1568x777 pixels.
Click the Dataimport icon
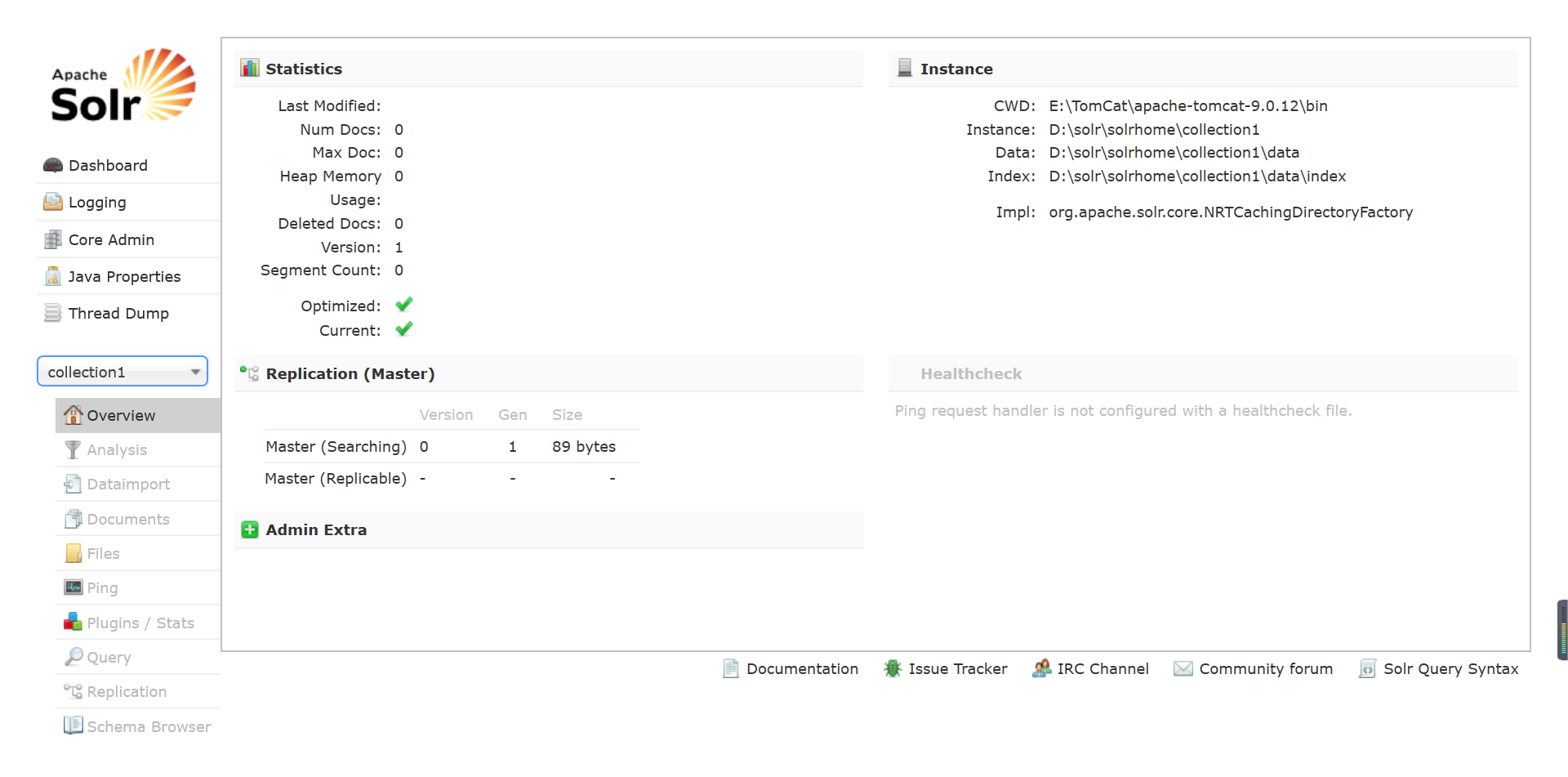coord(73,484)
